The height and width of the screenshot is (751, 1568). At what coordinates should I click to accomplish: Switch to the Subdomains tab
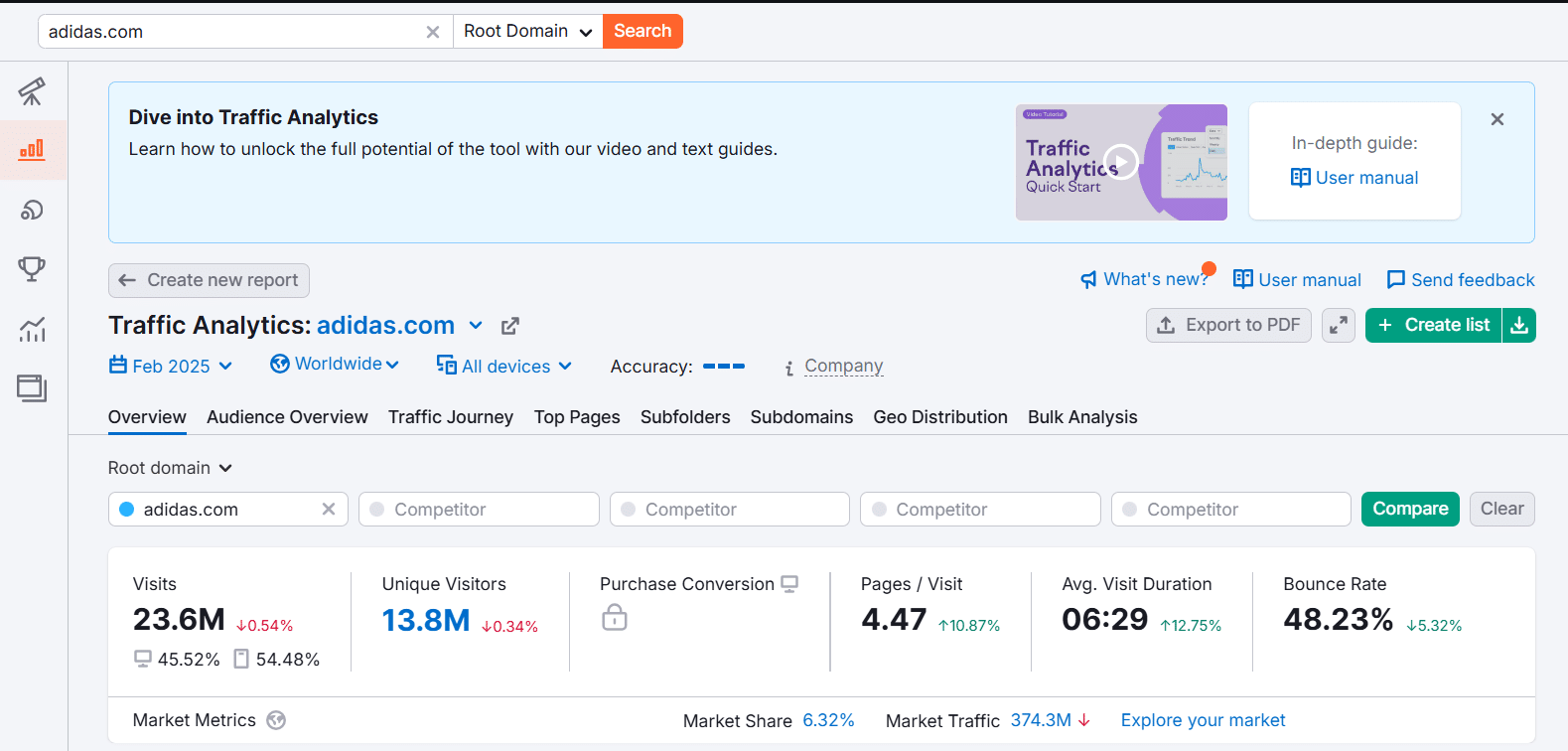point(801,417)
